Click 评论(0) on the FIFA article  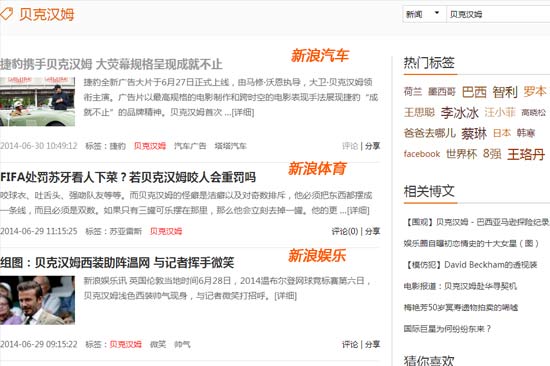tap(345, 232)
